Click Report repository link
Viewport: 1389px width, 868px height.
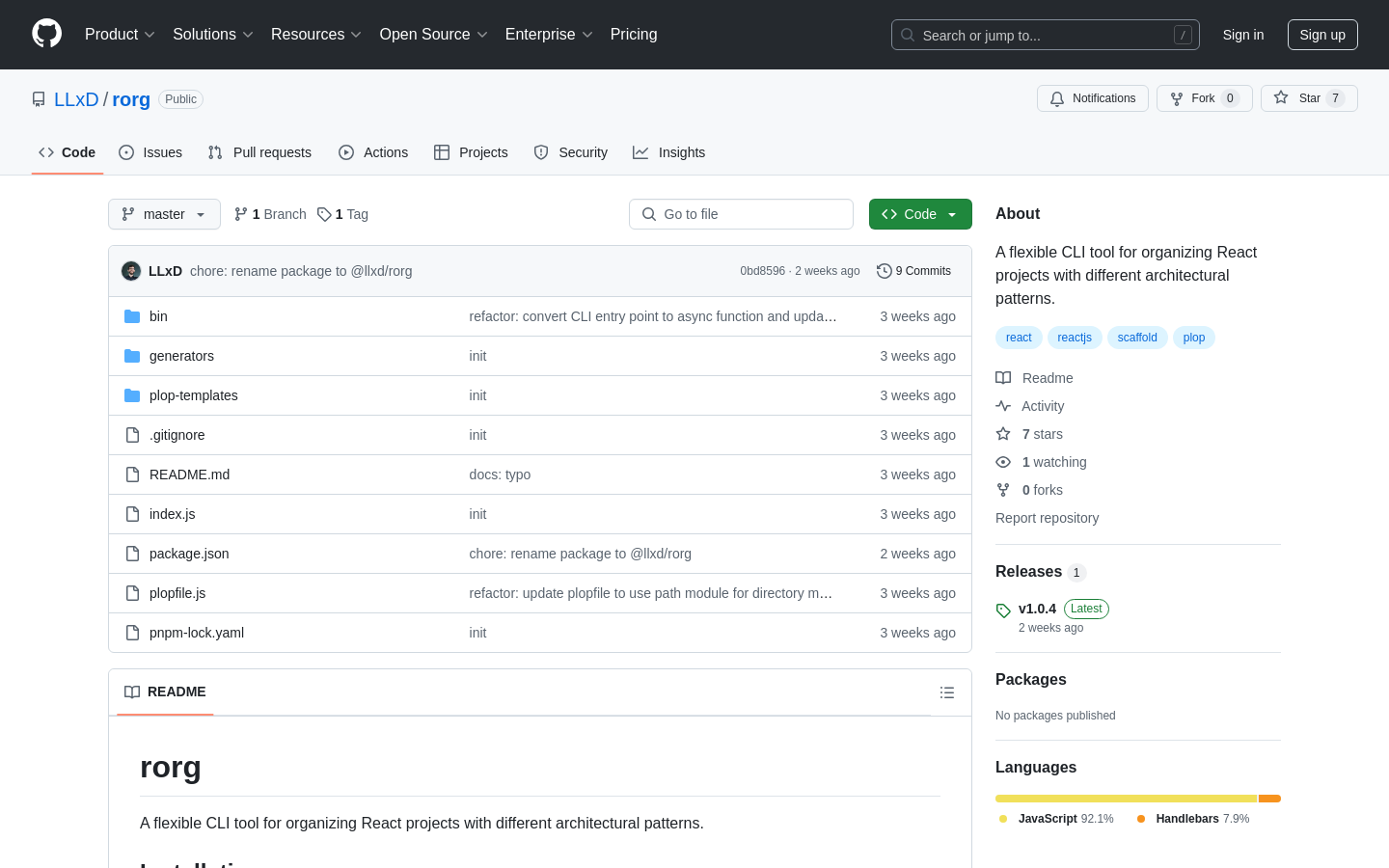point(1047,518)
